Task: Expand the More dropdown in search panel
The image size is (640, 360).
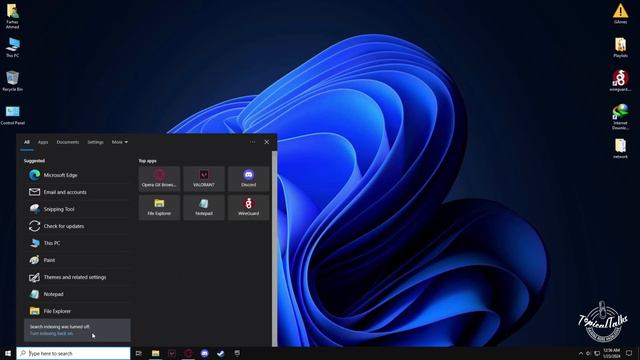Action: pyautogui.click(x=120, y=142)
